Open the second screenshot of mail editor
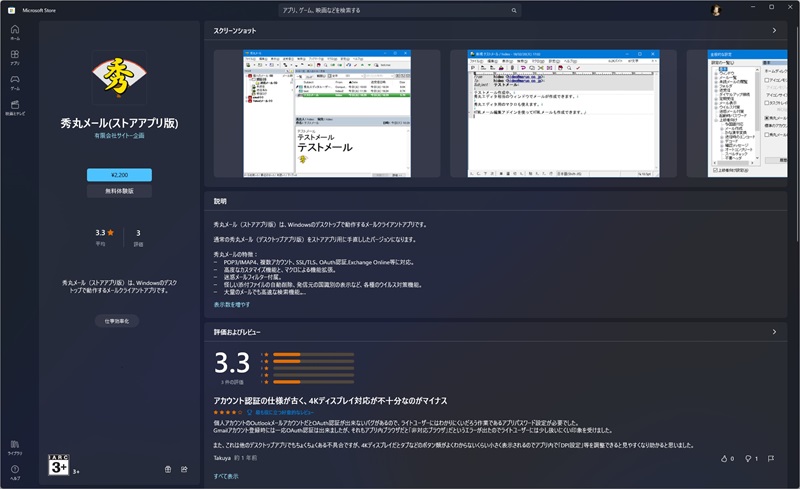Screen dimensions: 800x489 563,113
